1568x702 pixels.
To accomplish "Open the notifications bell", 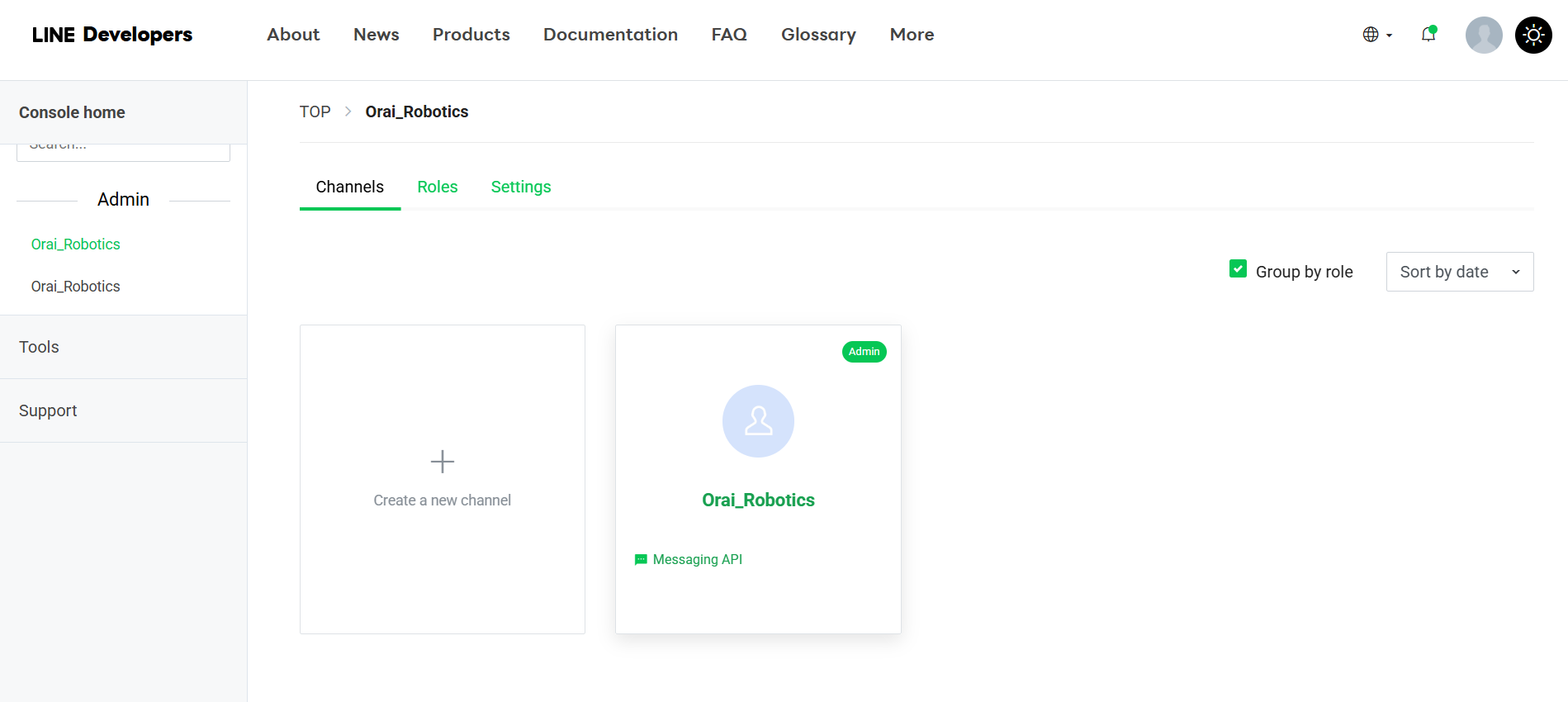I will tap(1428, 35).
